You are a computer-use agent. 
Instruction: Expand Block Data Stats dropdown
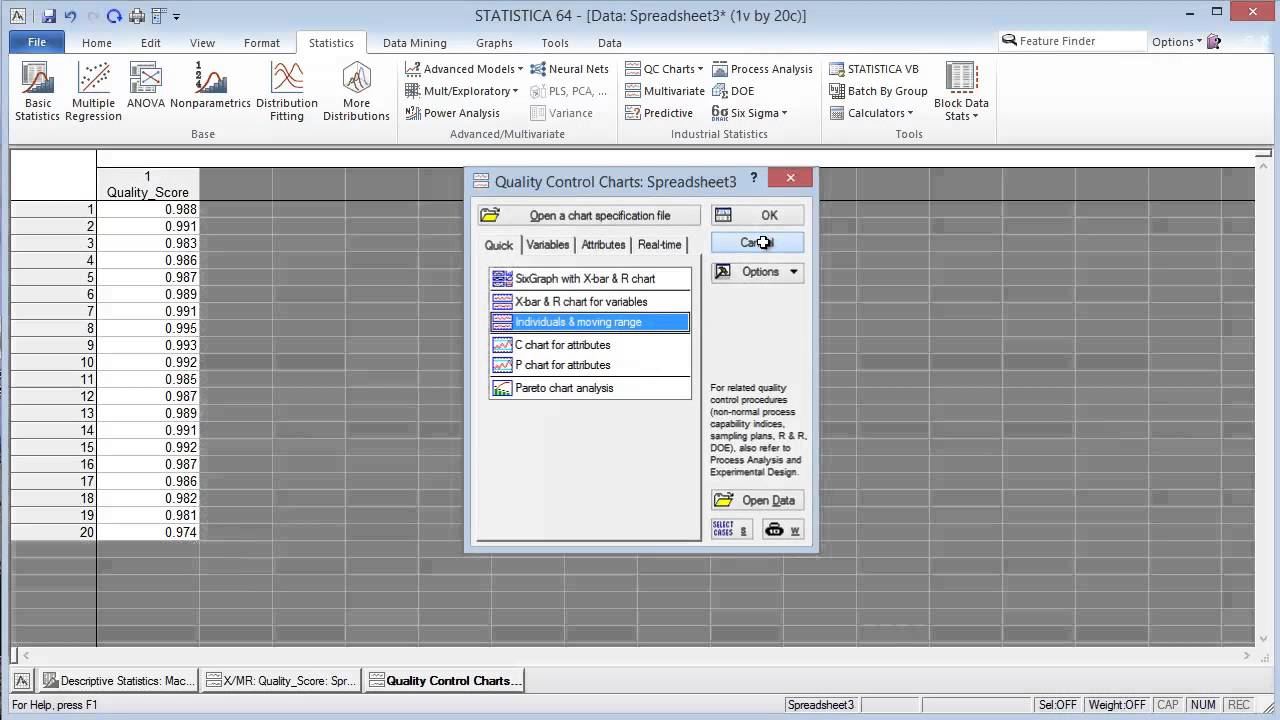(x=961, y=92)
